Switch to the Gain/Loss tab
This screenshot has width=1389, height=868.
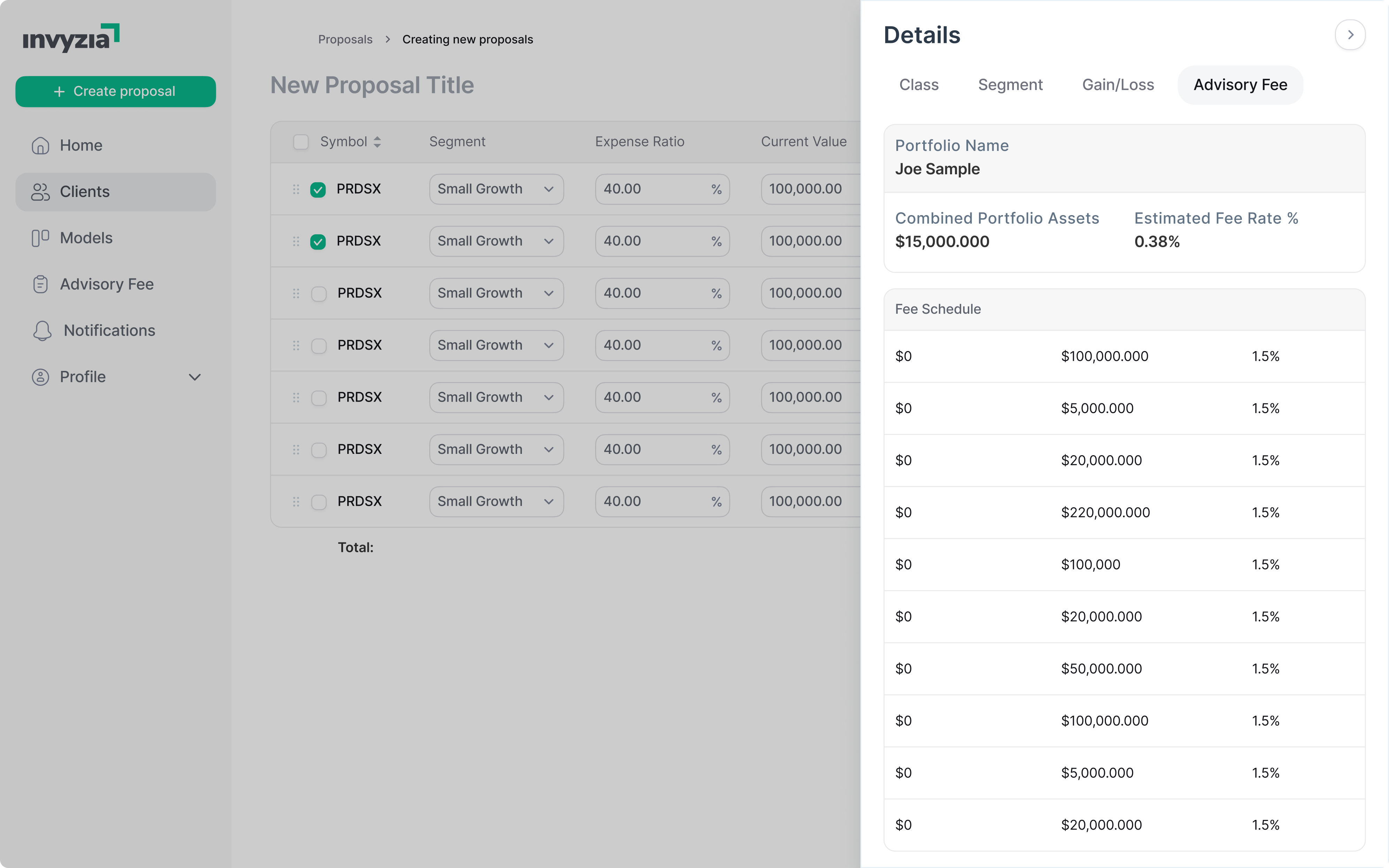1117,85
